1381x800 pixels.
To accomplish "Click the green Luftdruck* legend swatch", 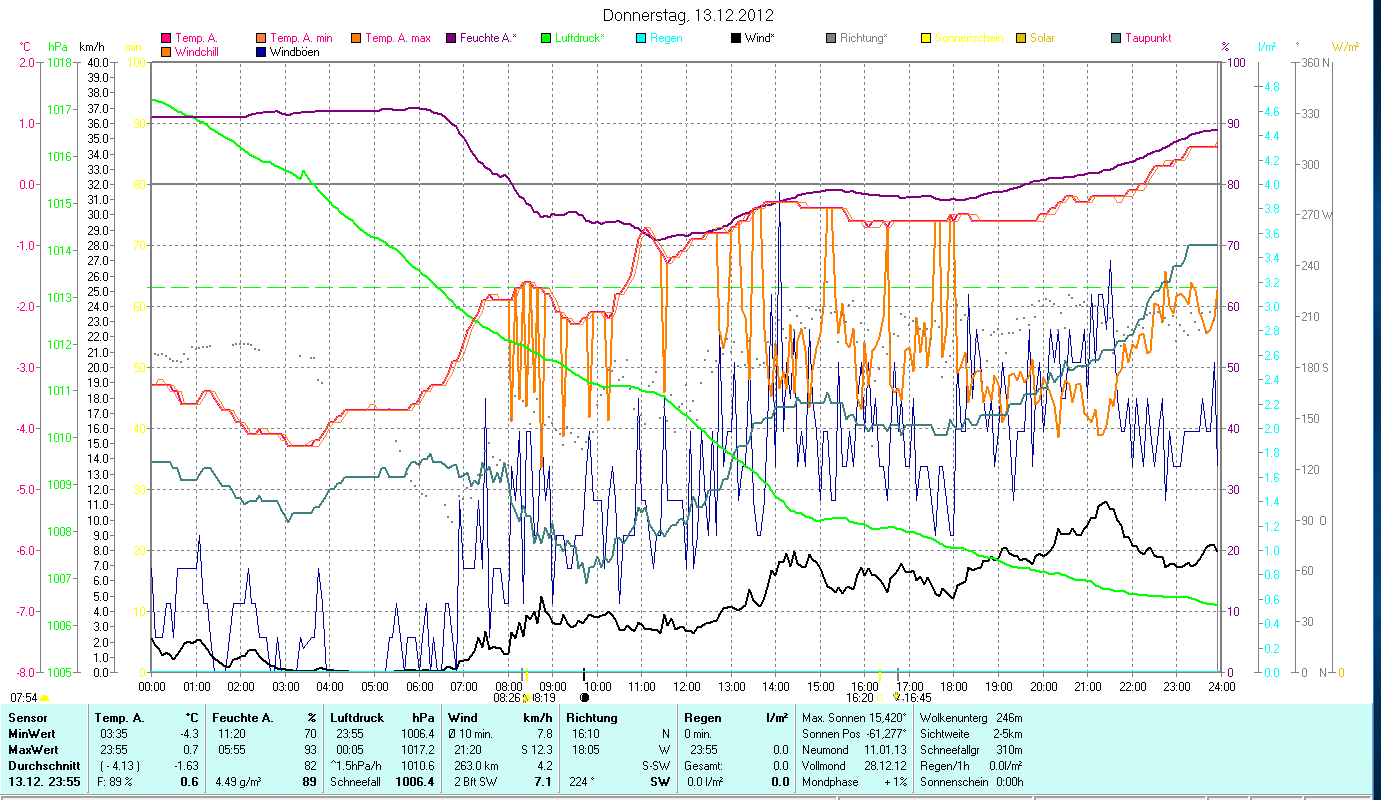I will click(x=545, y=38).
